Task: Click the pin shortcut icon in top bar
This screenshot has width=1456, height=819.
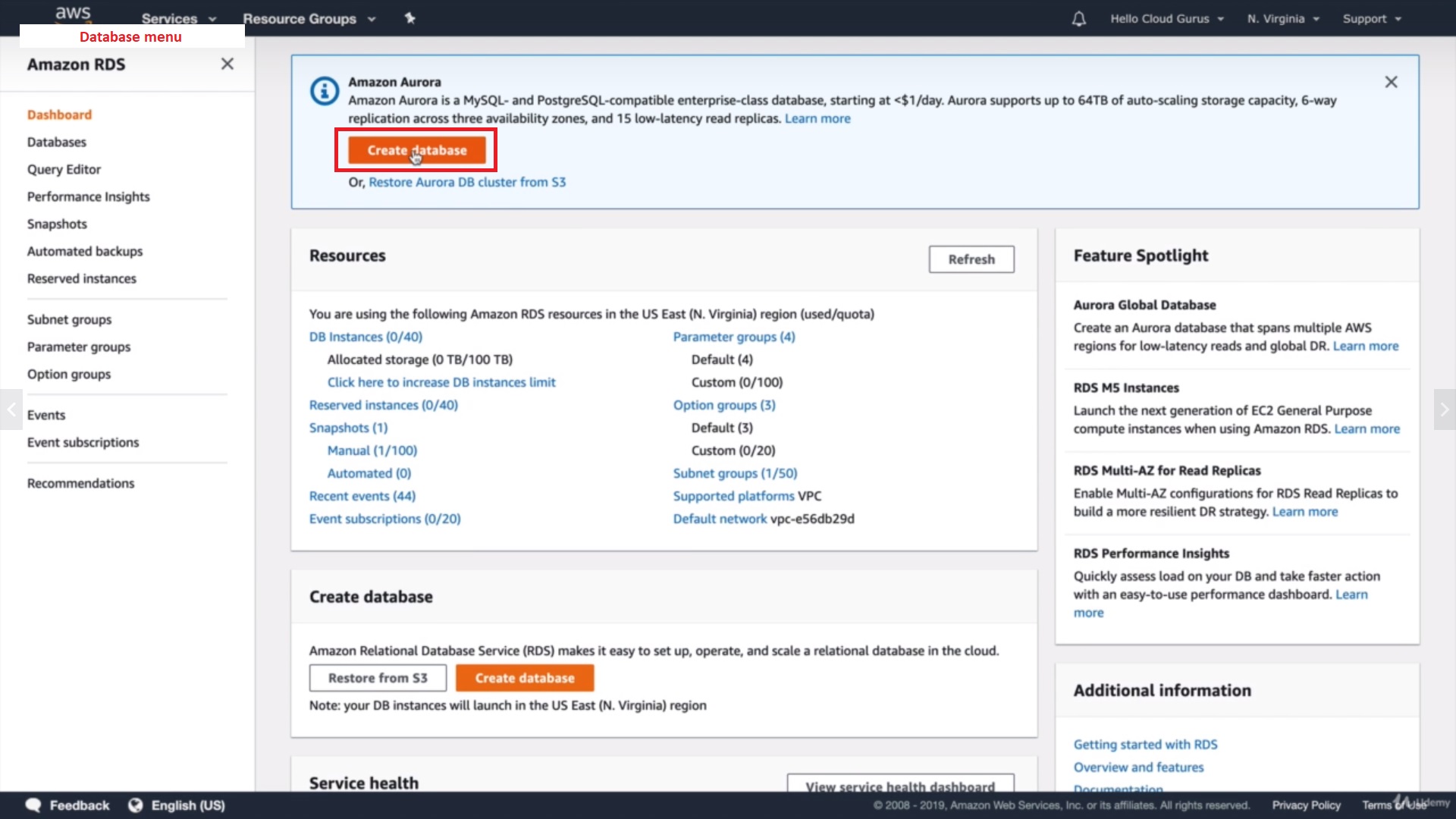Action: (410, 17)
